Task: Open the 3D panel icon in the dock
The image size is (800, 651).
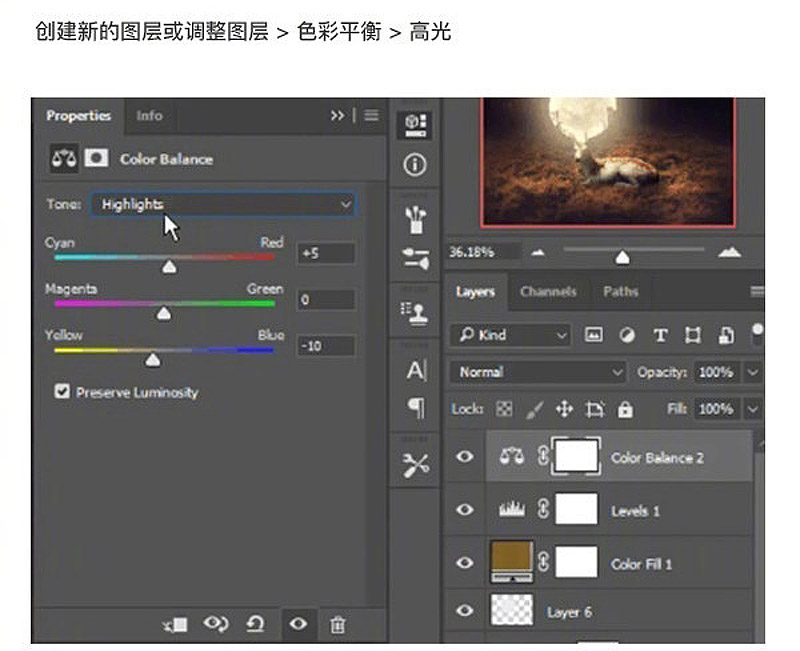Action: (415, 125)
